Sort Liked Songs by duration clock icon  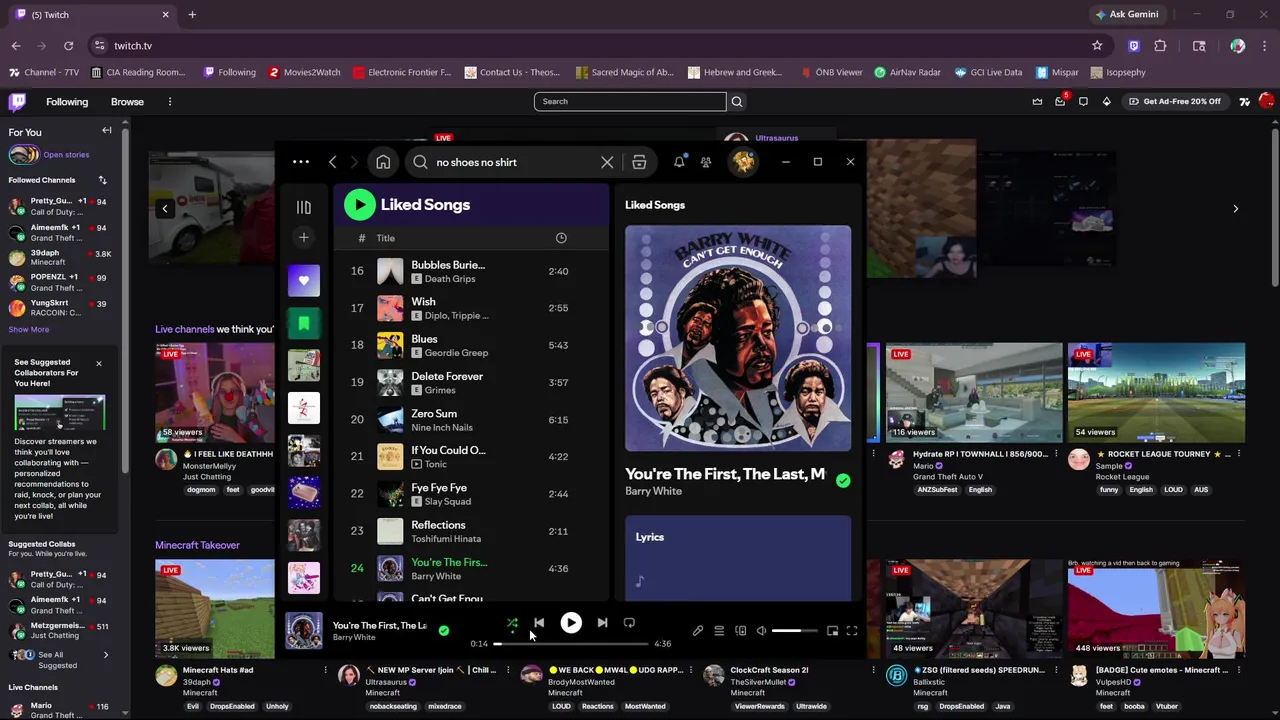point(561,238)
